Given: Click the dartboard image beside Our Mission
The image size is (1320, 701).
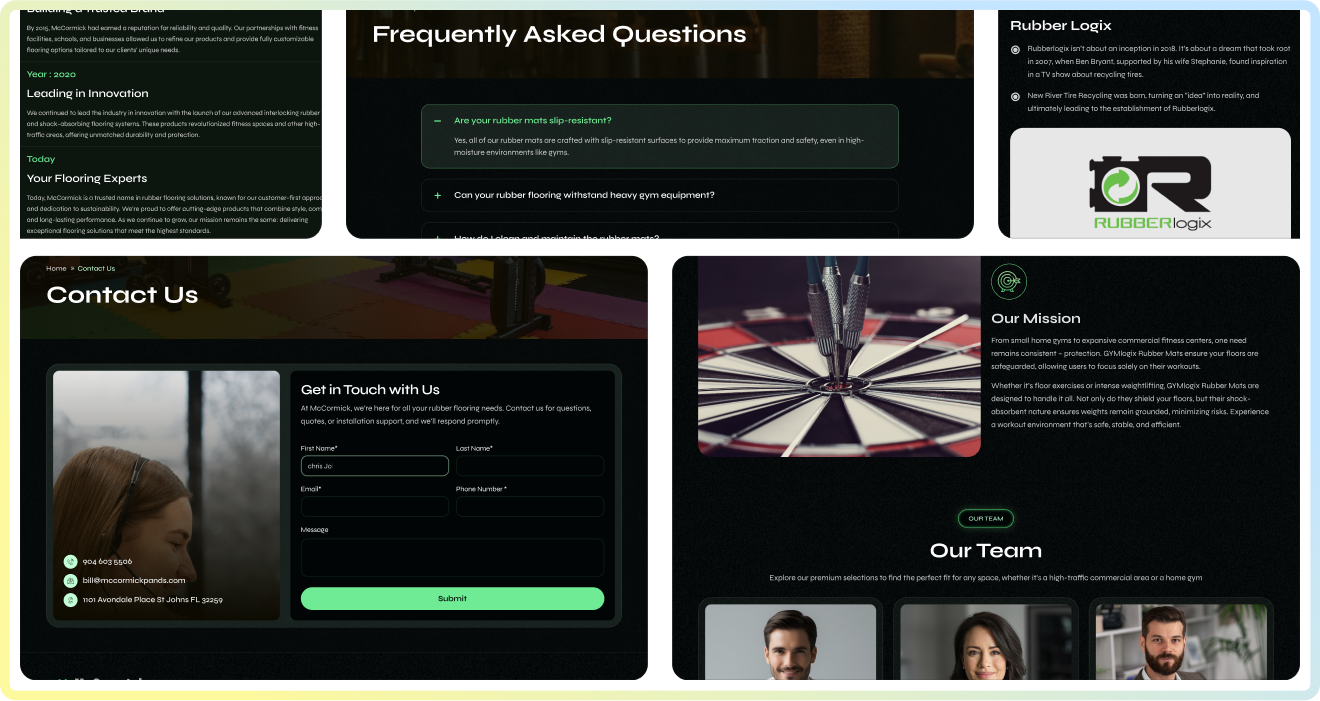Looking at the screenshot, I should 839,356.
